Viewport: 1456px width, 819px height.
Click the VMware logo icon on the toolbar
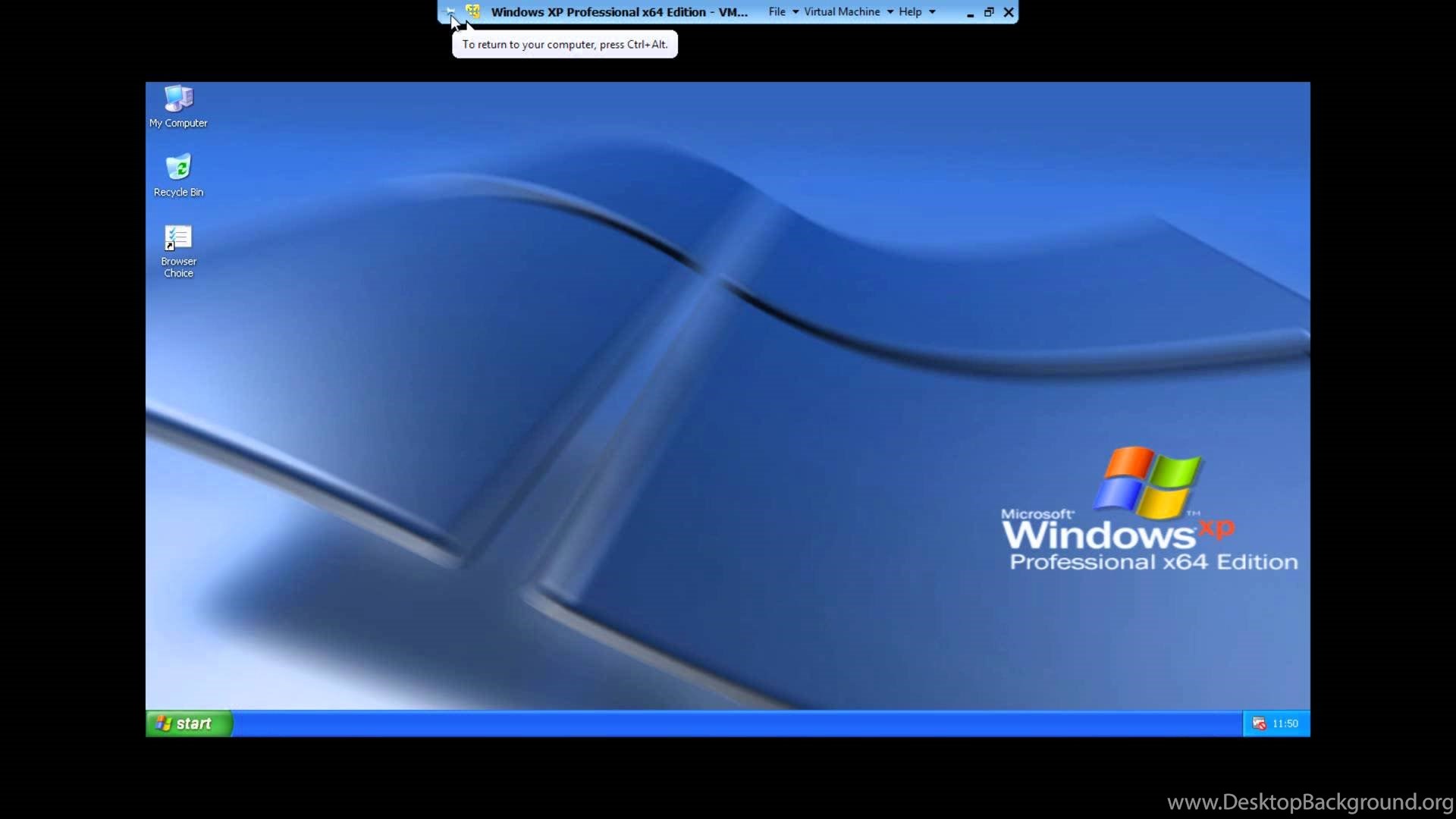click(x=473, y=11)
